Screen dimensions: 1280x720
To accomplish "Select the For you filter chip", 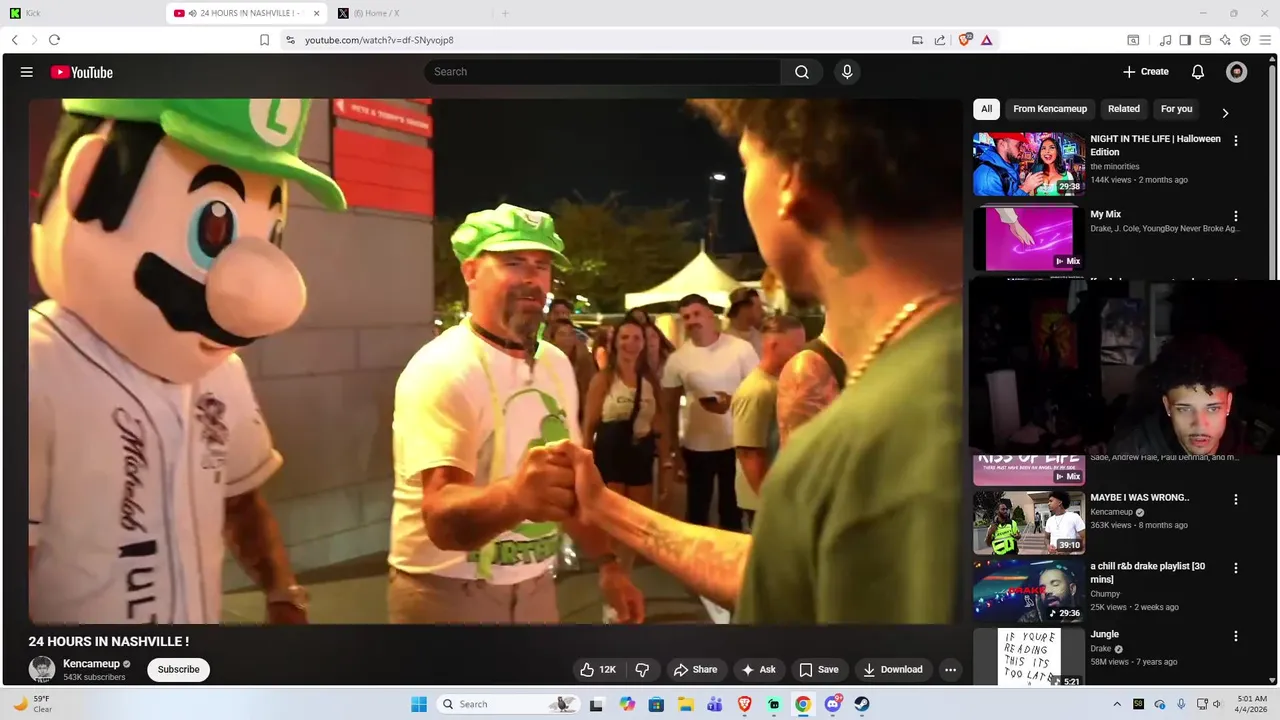I will coord(1177,109).
